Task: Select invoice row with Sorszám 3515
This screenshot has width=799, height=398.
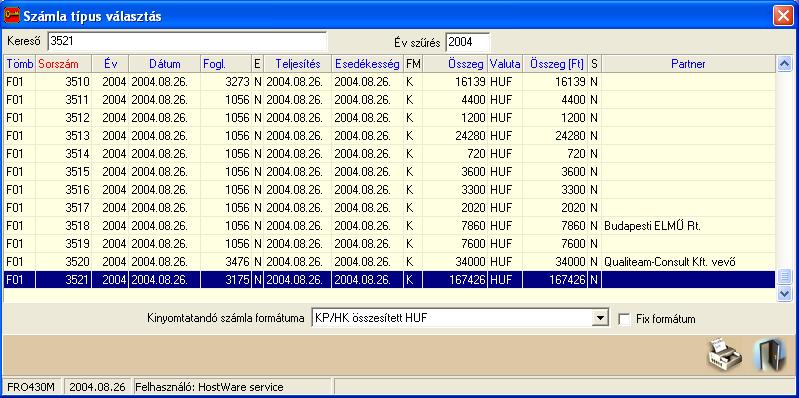Action: [389, 172]
